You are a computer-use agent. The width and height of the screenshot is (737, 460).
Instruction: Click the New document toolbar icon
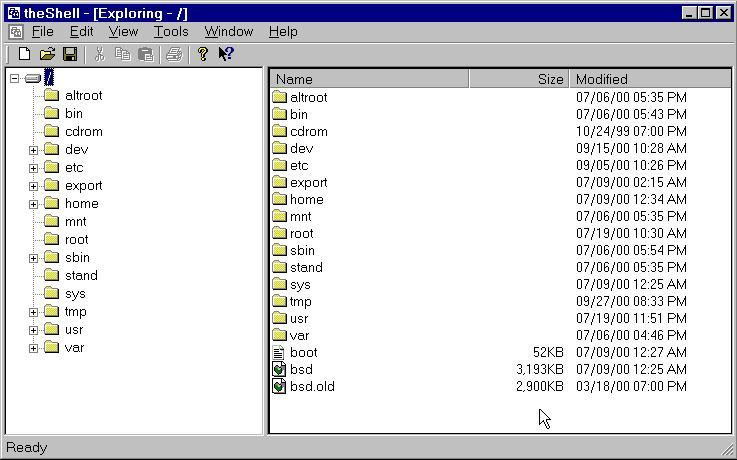[x=25, y=54]
